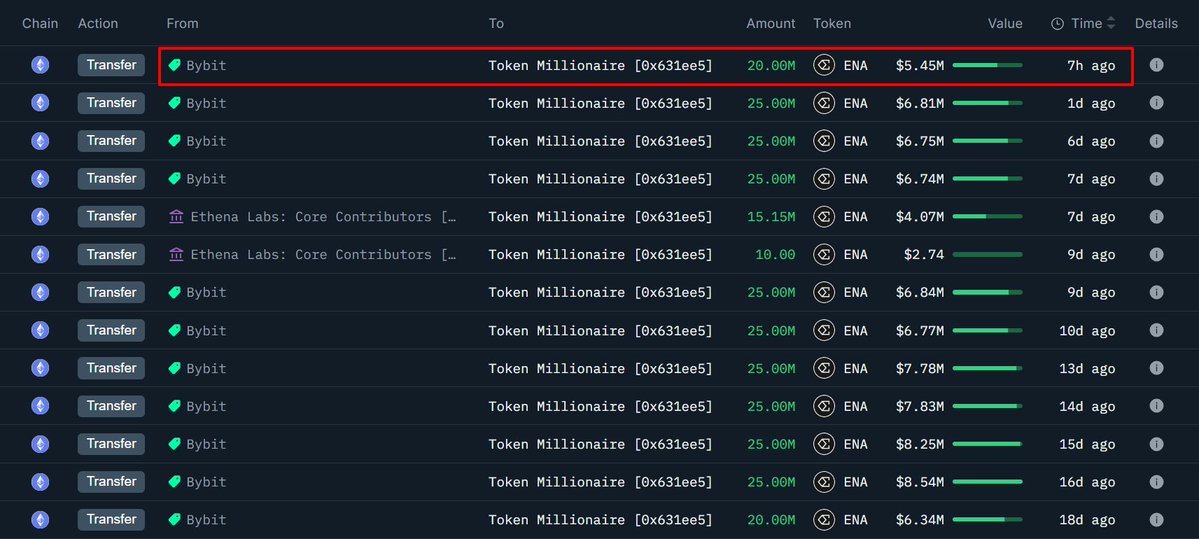Click the Token column header
Screen dimensions: 1199x539
(832, 23)
